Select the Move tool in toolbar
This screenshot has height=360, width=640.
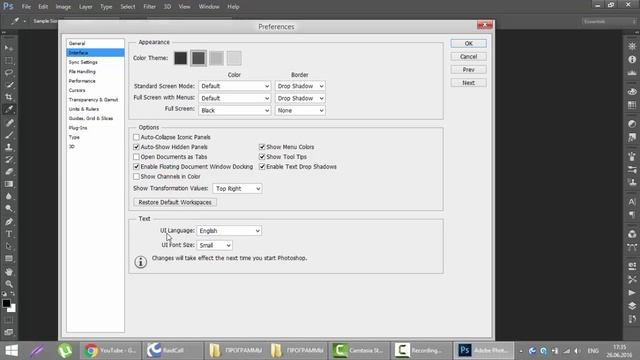point(9,48)
